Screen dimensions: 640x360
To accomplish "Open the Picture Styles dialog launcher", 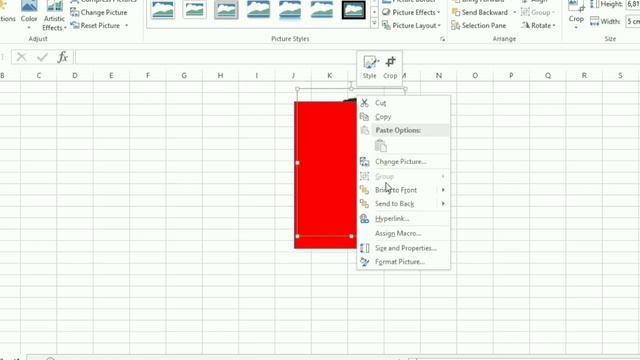I will coord(442,39).
